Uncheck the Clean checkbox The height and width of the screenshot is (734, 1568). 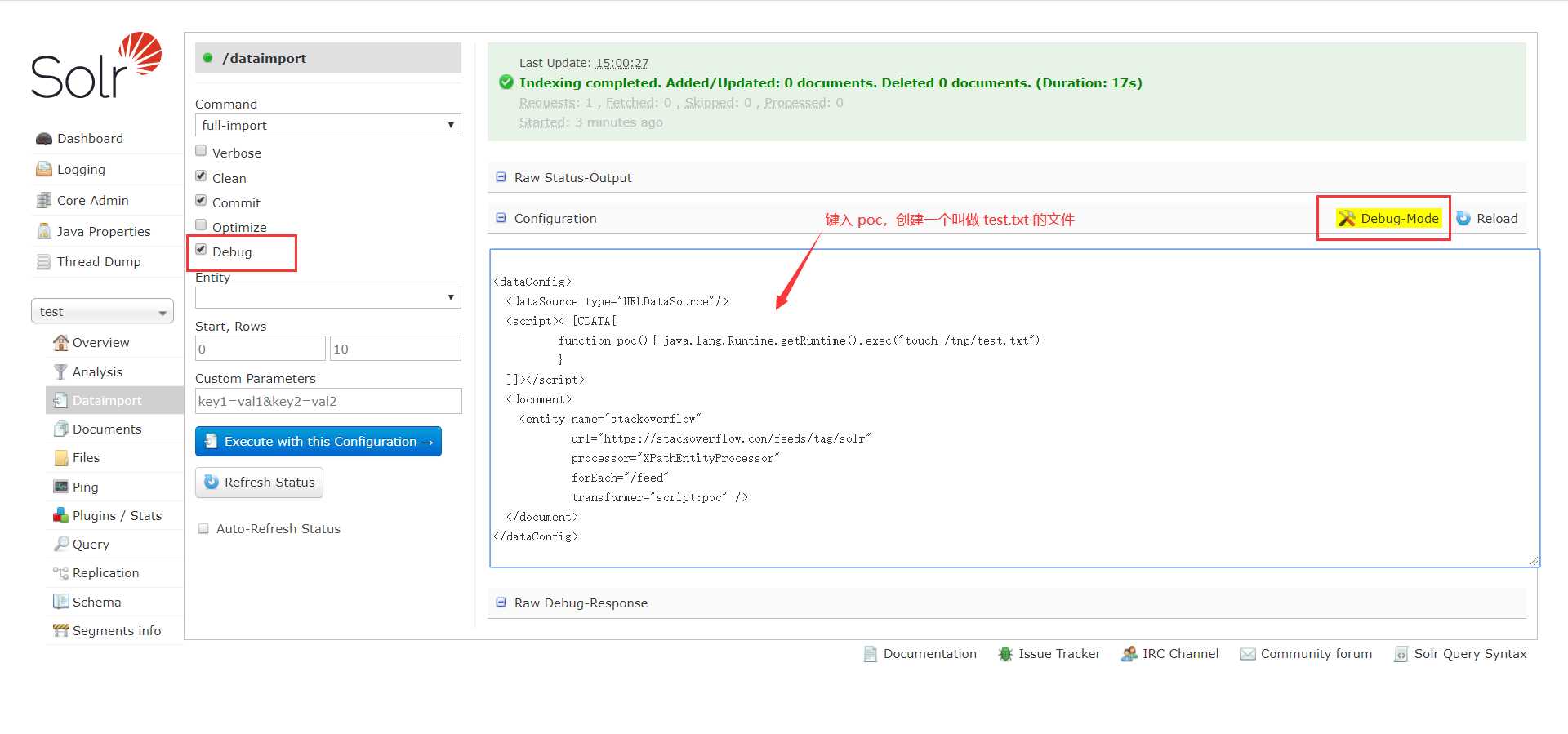point(201,176)
